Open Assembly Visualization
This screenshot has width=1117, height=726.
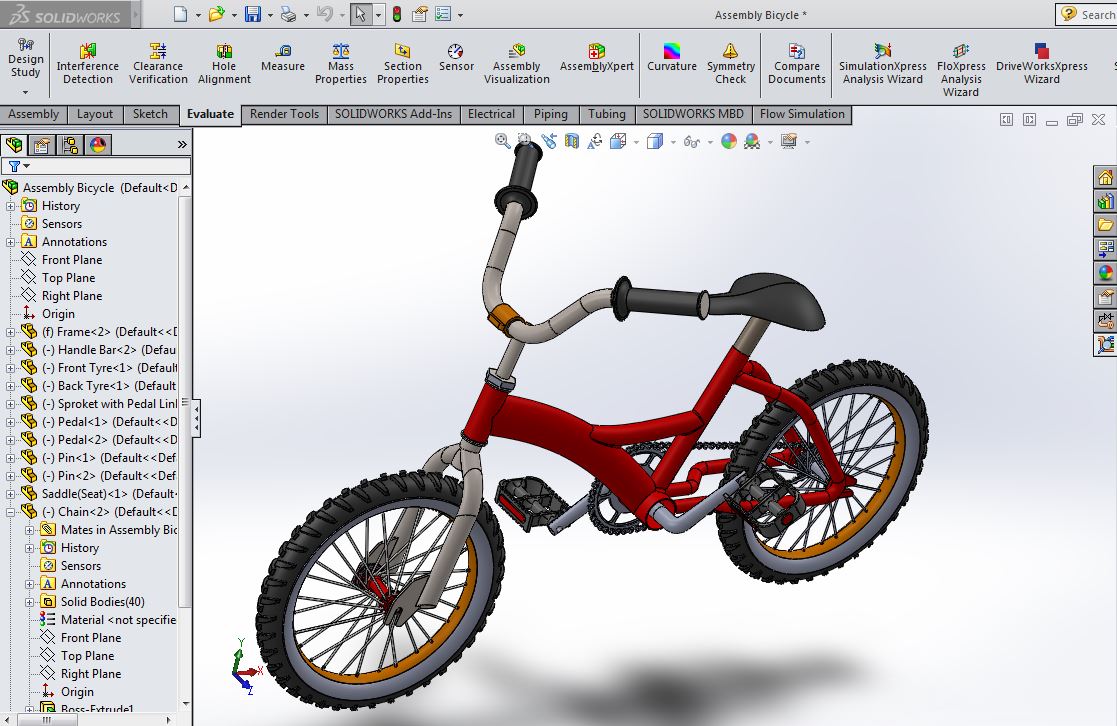[516, 63]
